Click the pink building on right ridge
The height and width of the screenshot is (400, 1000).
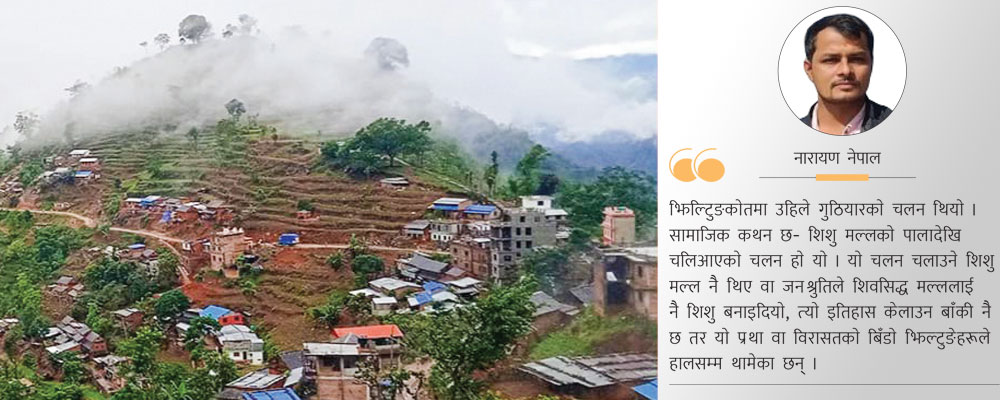tap(618, 225)
